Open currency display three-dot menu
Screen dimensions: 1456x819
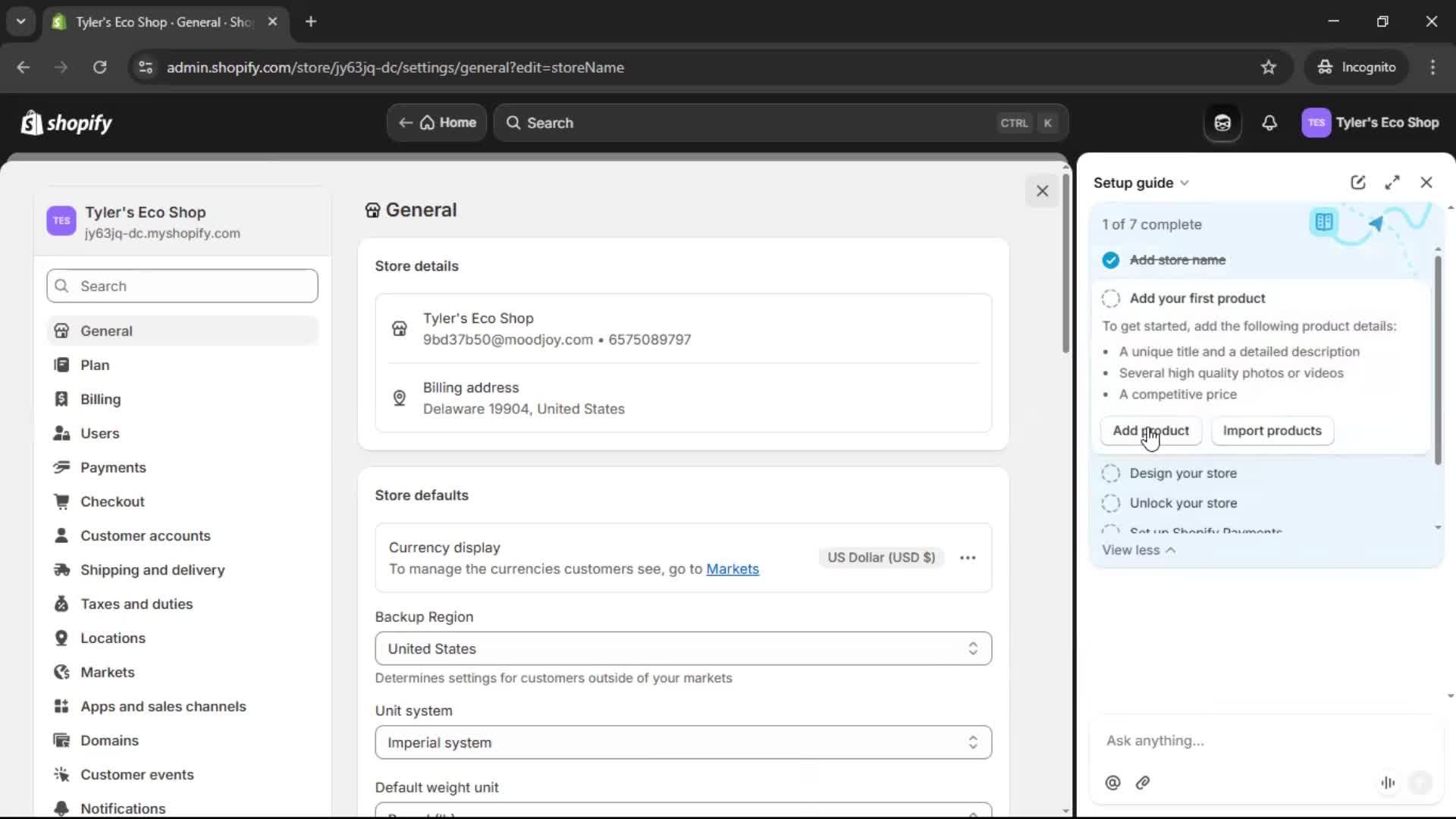(x=968, y=557)
